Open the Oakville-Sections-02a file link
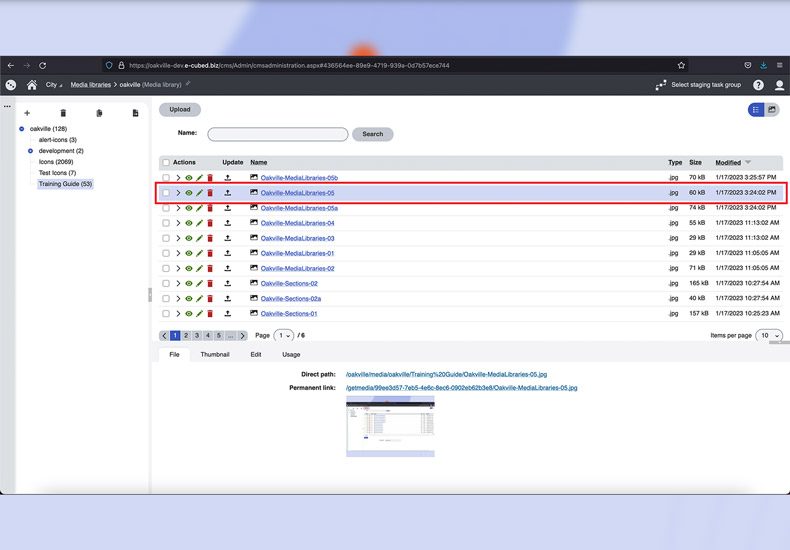Viewport: 790px width, 550px height. [290, 298]
